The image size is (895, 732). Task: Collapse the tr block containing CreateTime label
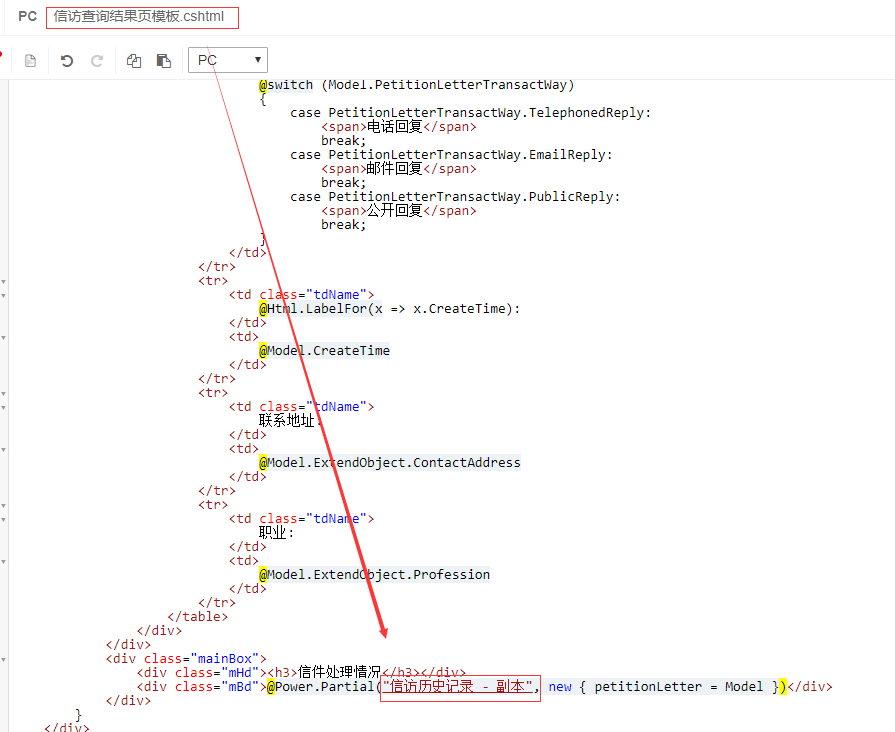tap(3, 281)
